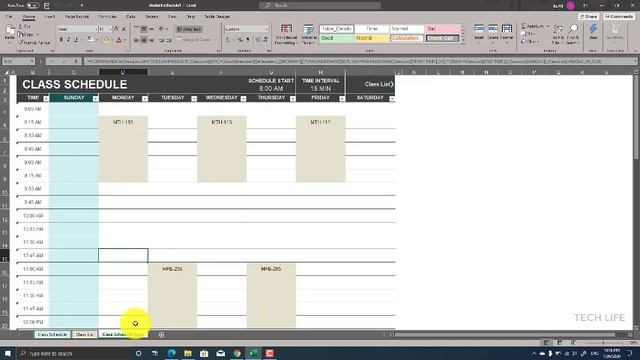
Task: Open WEDNESDAY column filter dropdown
Action: pos(243,98)
